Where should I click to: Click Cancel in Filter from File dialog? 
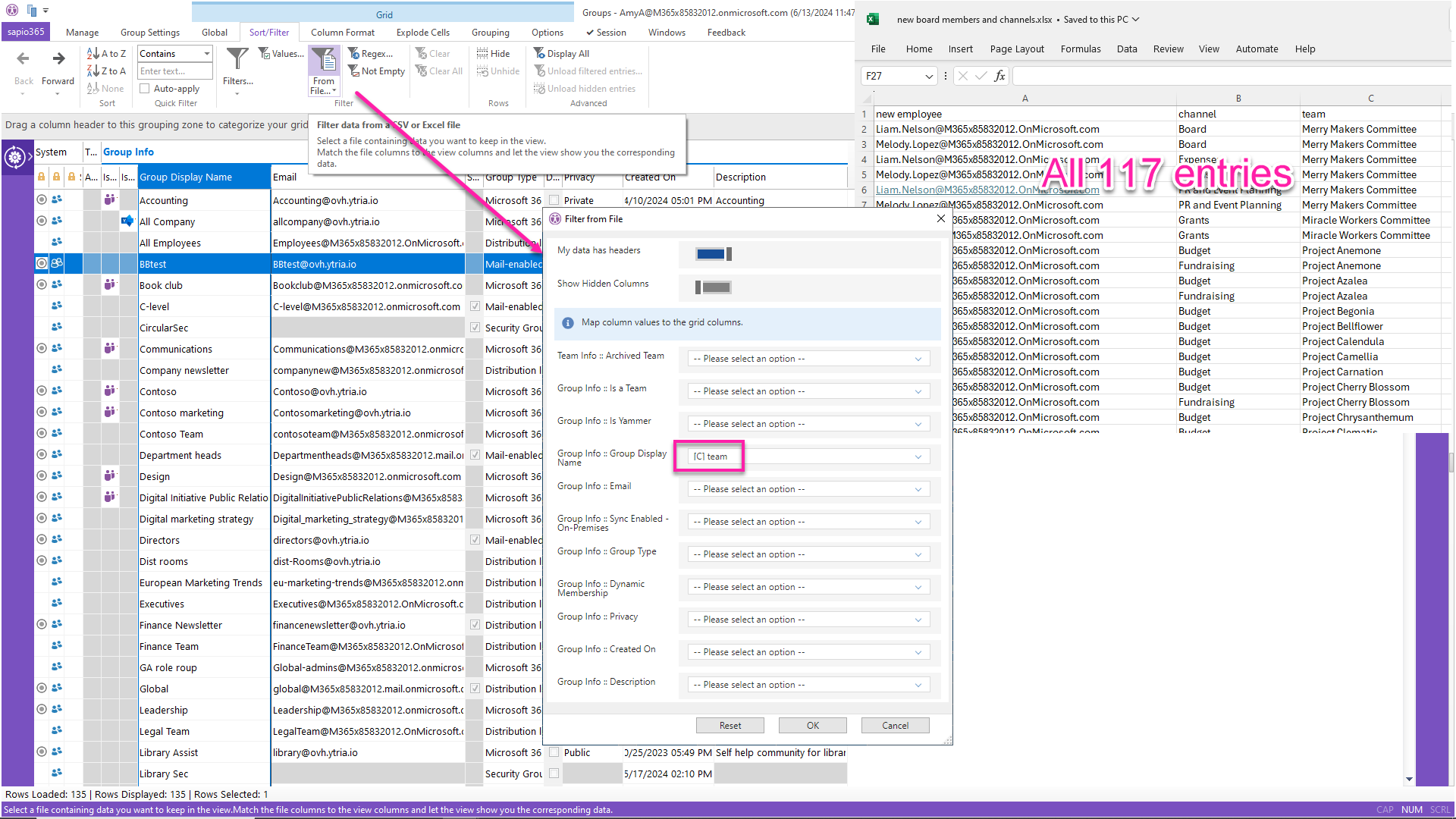896,726
